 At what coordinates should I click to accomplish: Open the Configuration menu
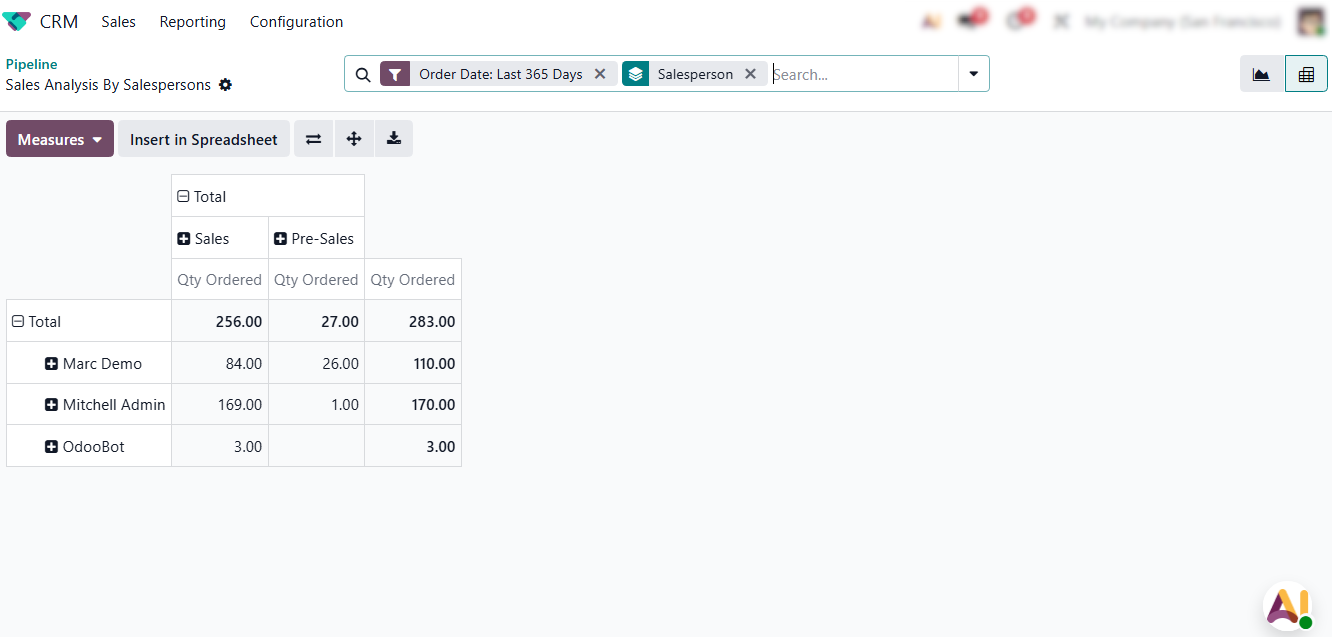296,21
